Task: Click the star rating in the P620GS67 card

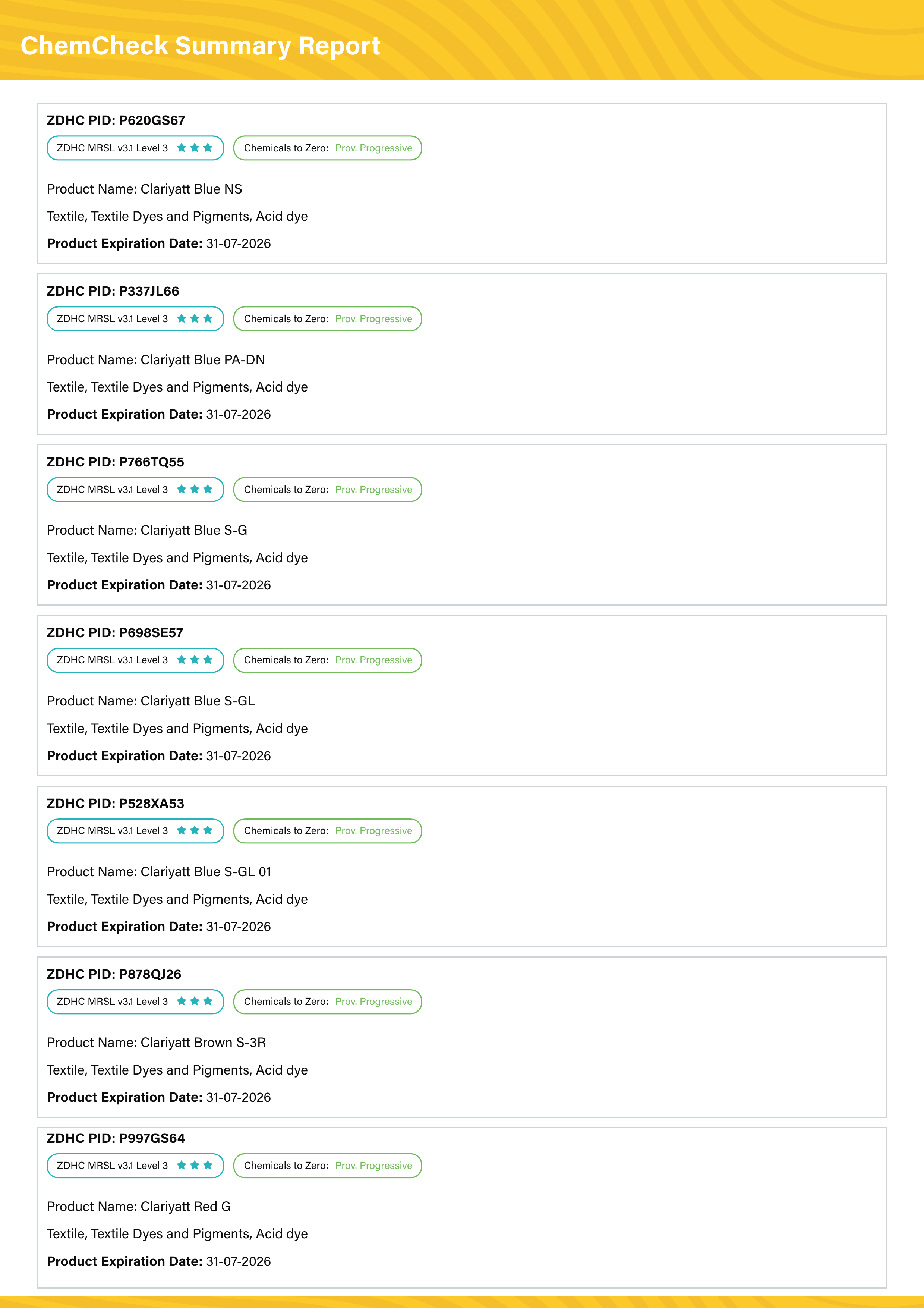Action: pos(195,148)
